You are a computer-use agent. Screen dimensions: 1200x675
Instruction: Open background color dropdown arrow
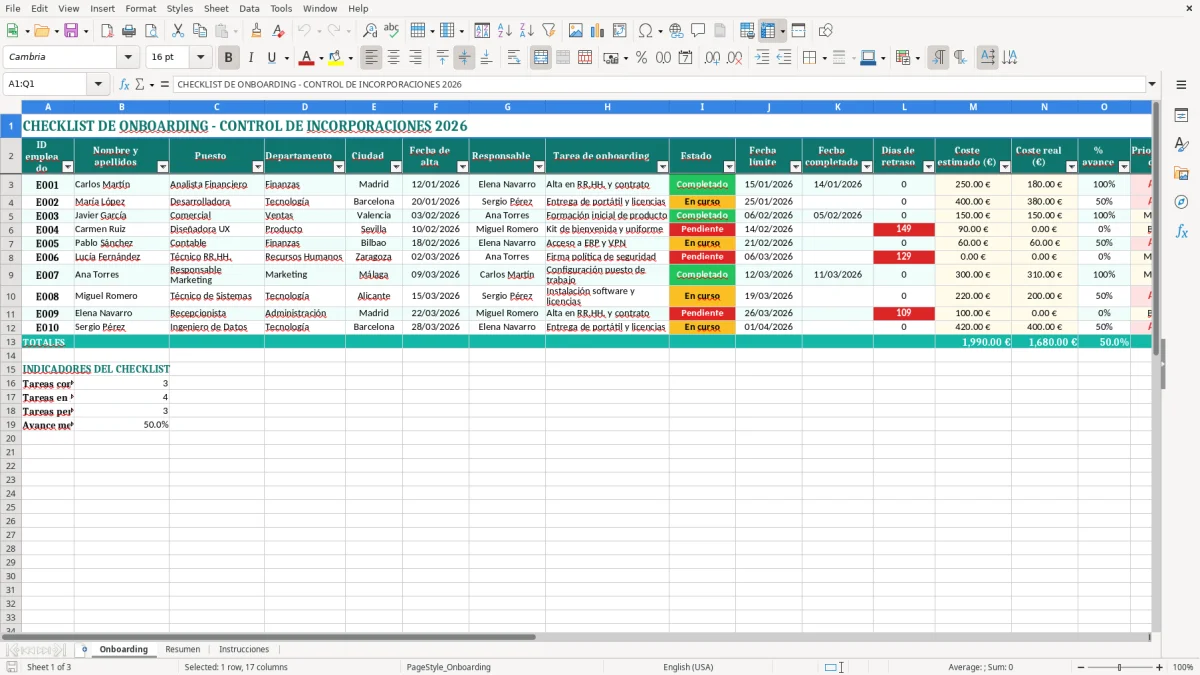pos(350,58)
